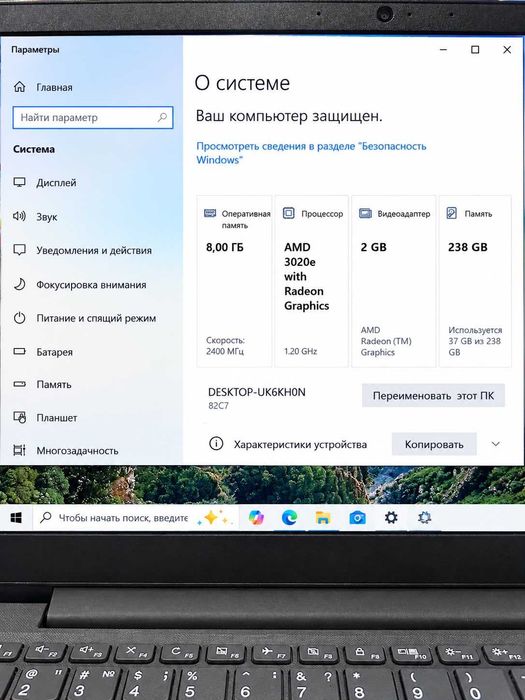The height and width of the screenshot is (700, 525).
Task: Click the Найти параметр search field
Action: click(93, 117)
